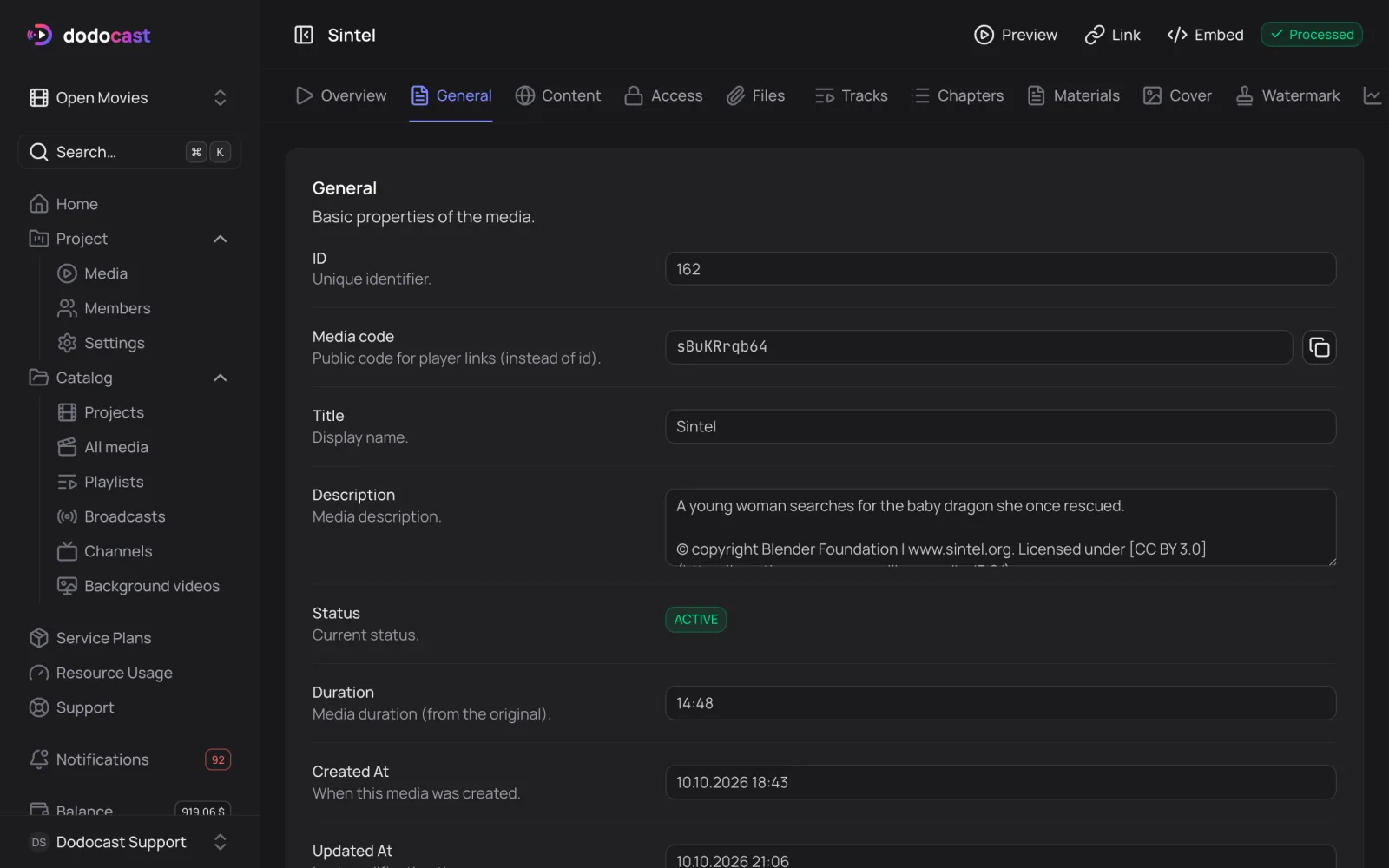Click the ACTIVE status badge
Screen dimensions: 1389x868
pos(695,620)
